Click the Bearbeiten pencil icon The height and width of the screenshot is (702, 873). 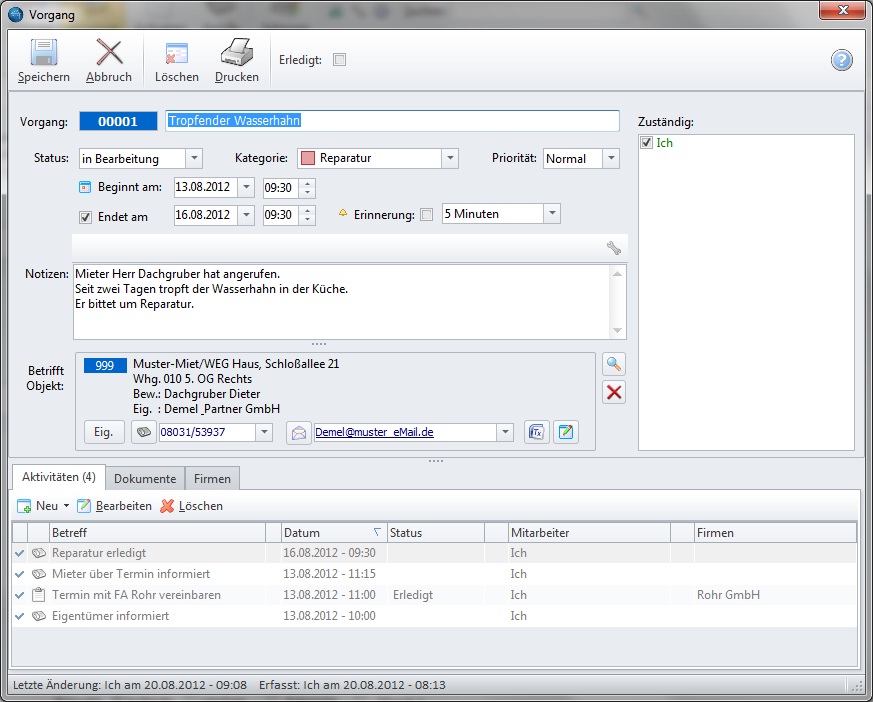(84, 505)
